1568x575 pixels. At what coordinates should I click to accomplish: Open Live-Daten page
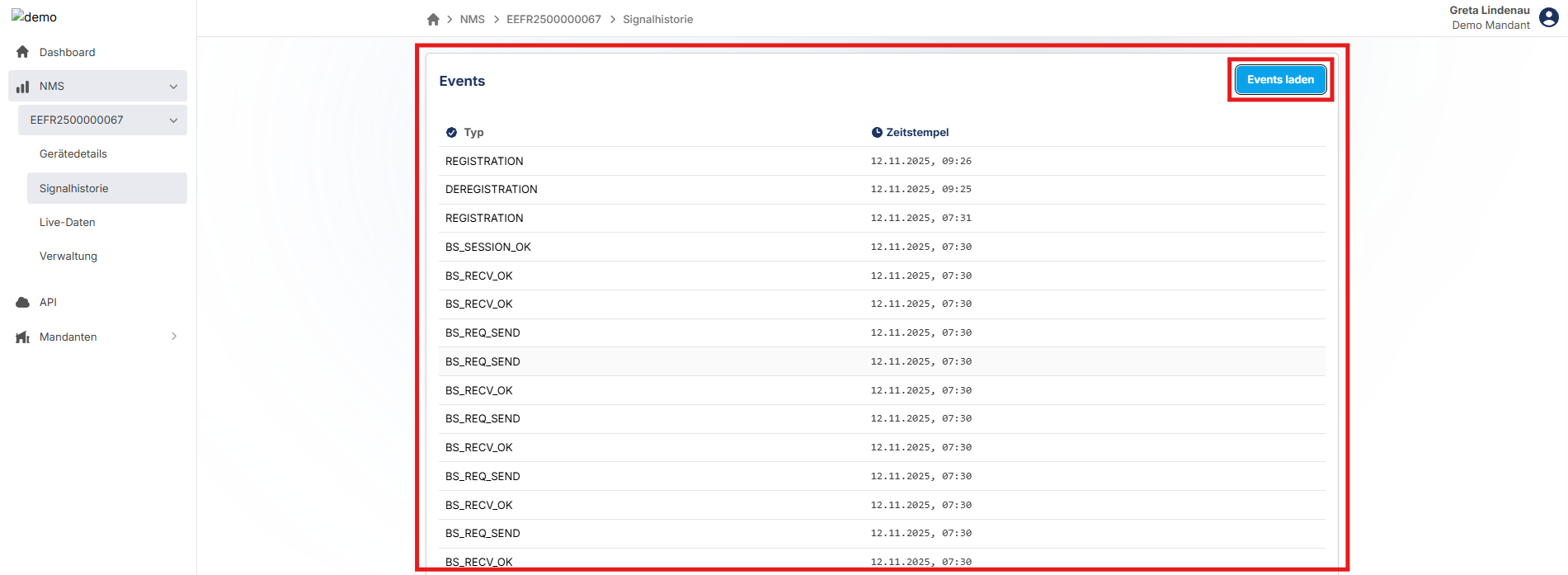(68, 222)
